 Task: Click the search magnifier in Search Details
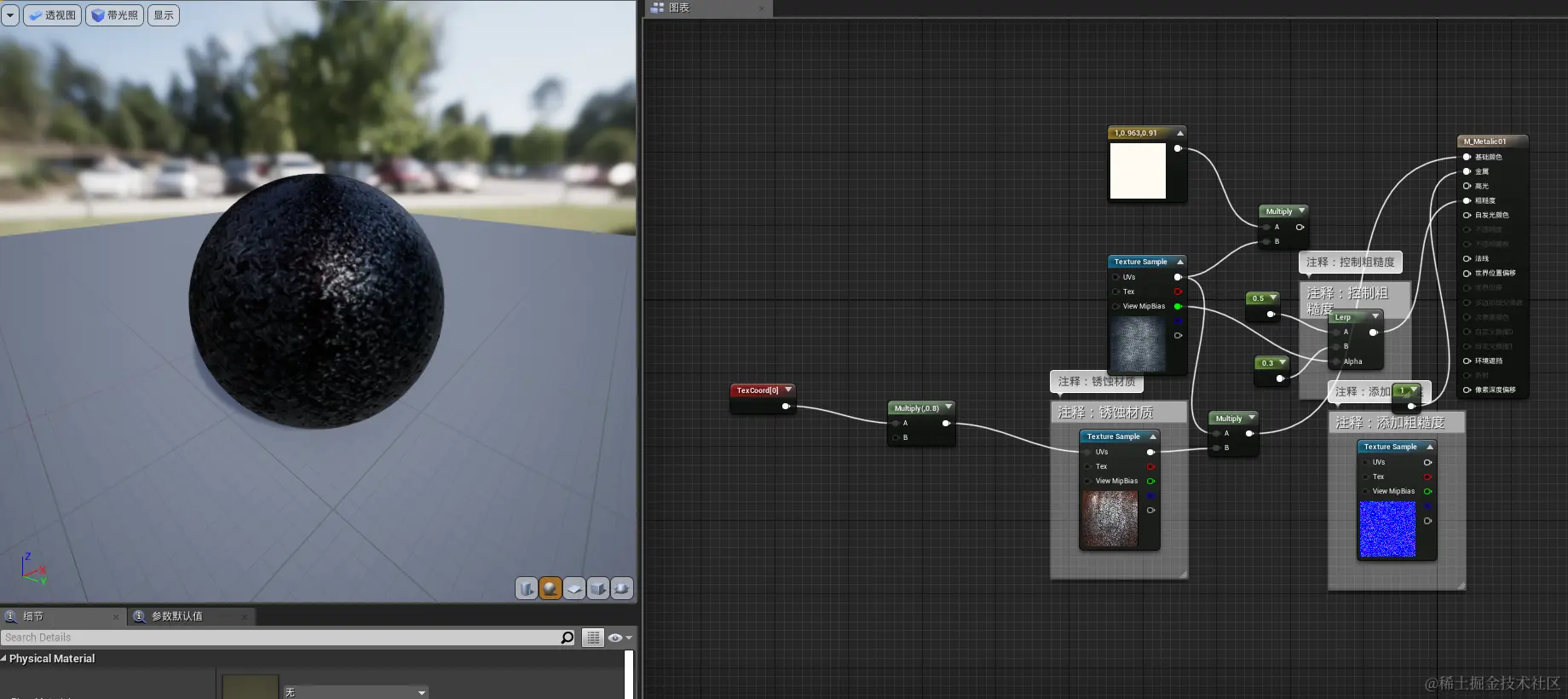568,638
